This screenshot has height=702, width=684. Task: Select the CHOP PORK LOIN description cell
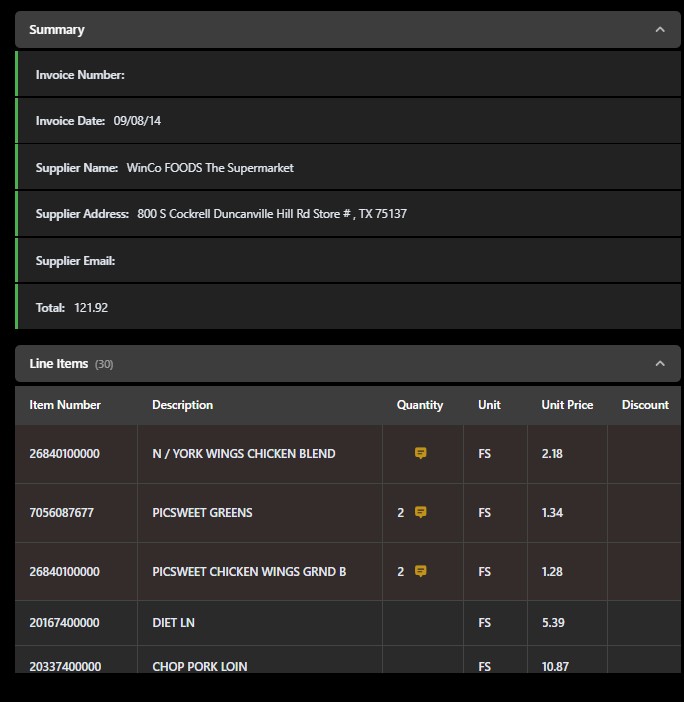(260, 659)
